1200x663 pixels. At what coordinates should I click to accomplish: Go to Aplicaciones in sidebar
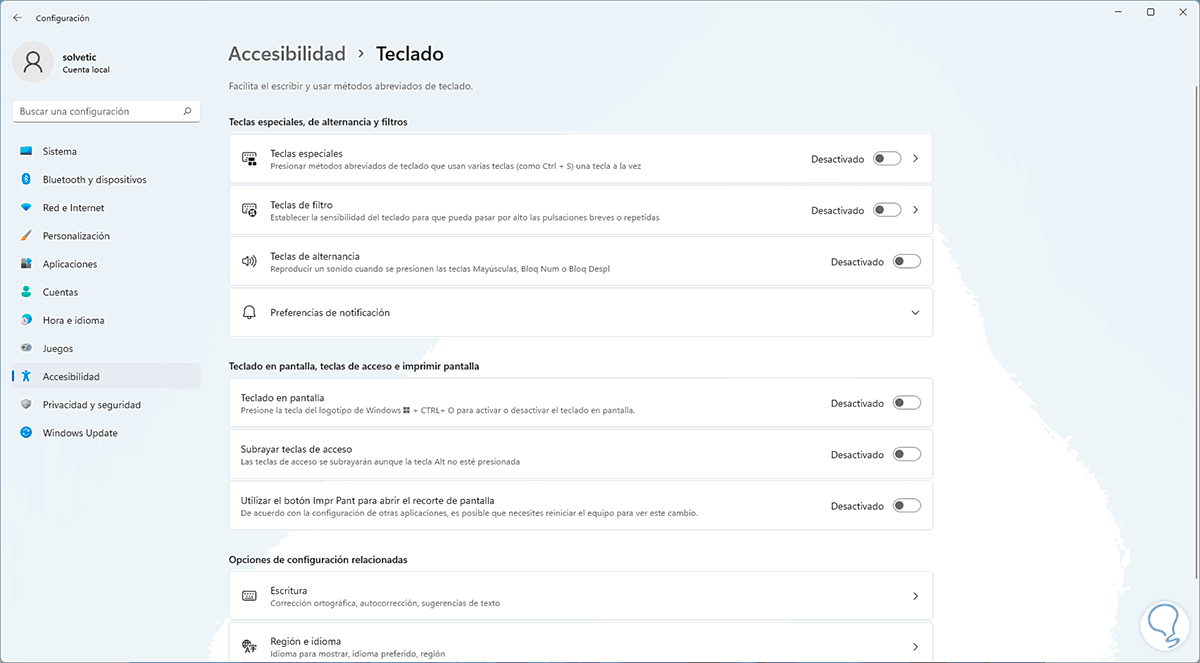(x=70, y=264)
